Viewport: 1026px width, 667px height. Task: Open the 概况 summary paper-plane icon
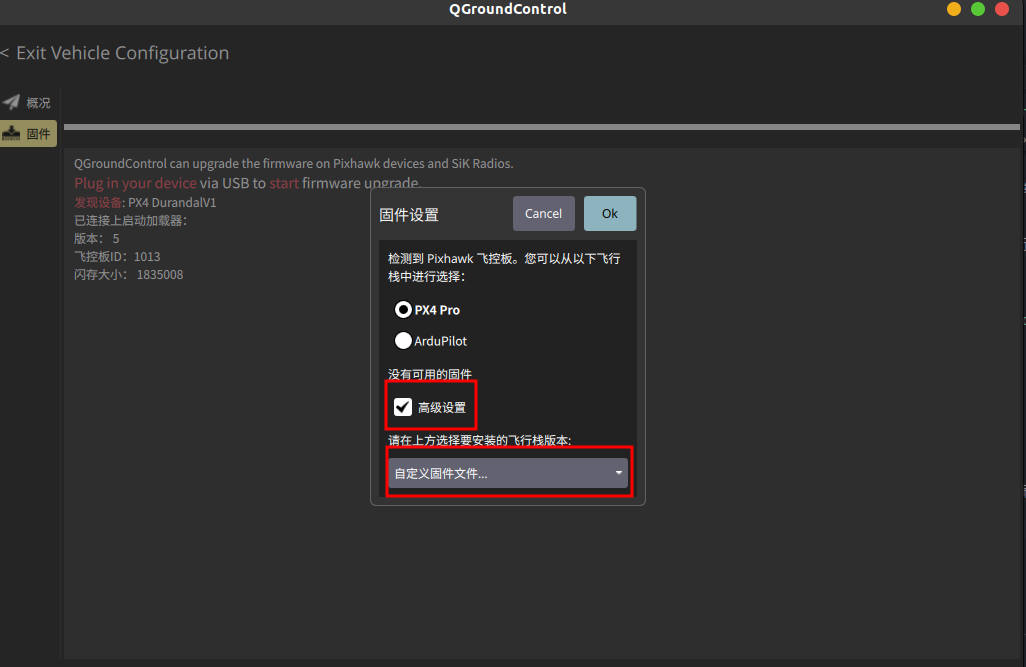pyautogui.click(x=12, y=102)
